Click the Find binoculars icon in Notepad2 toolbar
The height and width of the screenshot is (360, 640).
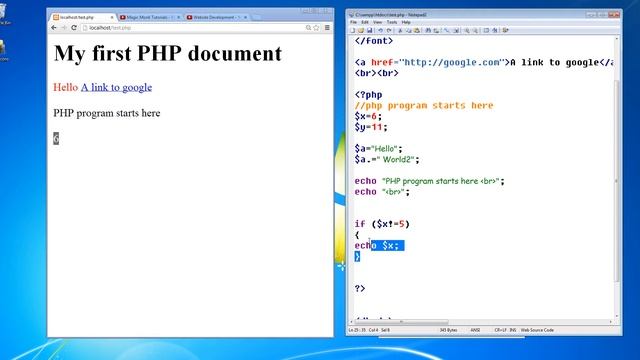(x=428, y=30)
